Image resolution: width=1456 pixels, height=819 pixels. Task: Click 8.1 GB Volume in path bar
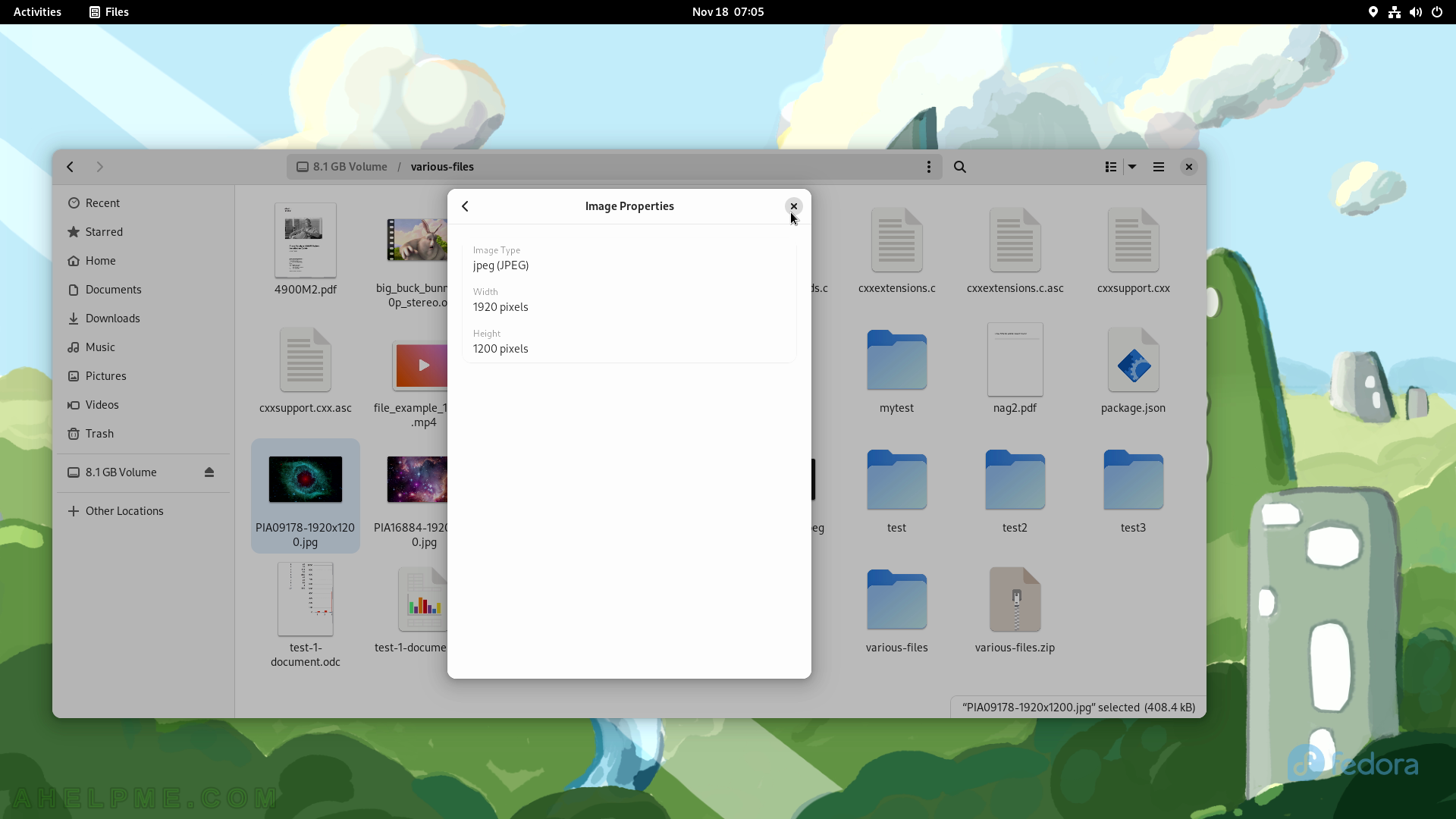click(x=342, y=167)
